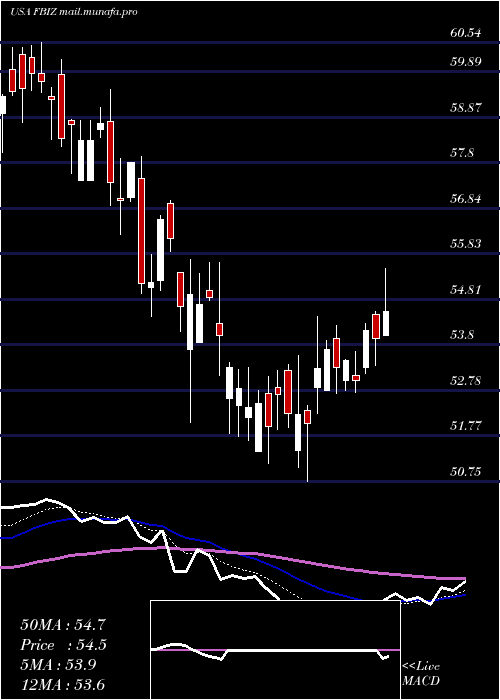Click the 56.84 price level label

coord(466,199)
